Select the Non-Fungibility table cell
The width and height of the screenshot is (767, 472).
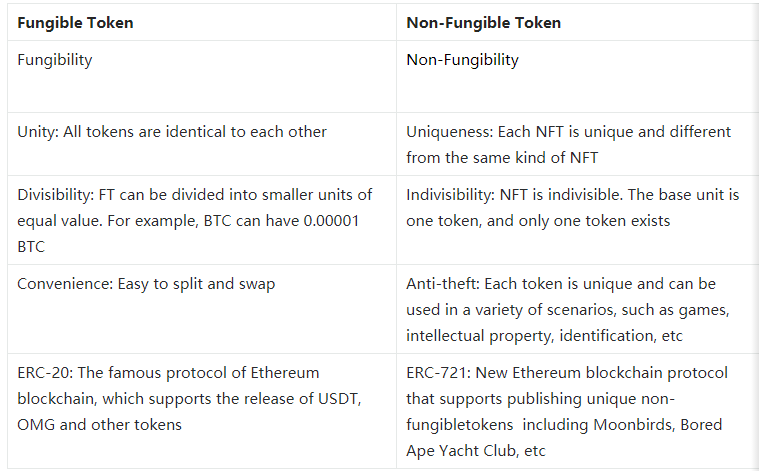[577, 76]
